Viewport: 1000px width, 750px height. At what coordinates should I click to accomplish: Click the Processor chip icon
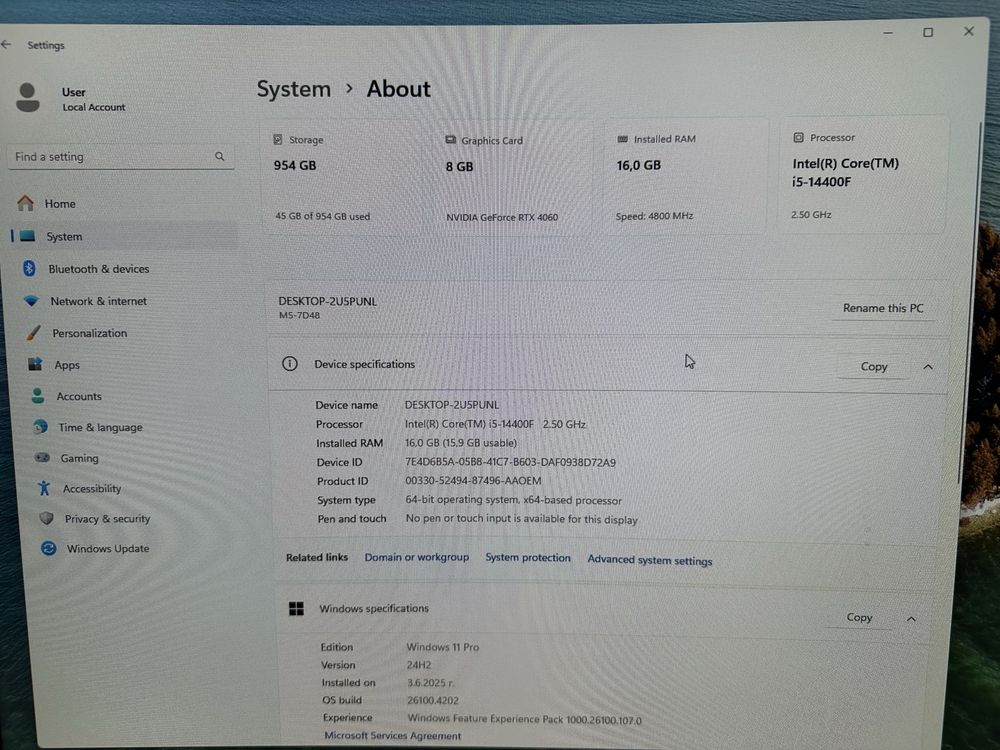[798, 137]
